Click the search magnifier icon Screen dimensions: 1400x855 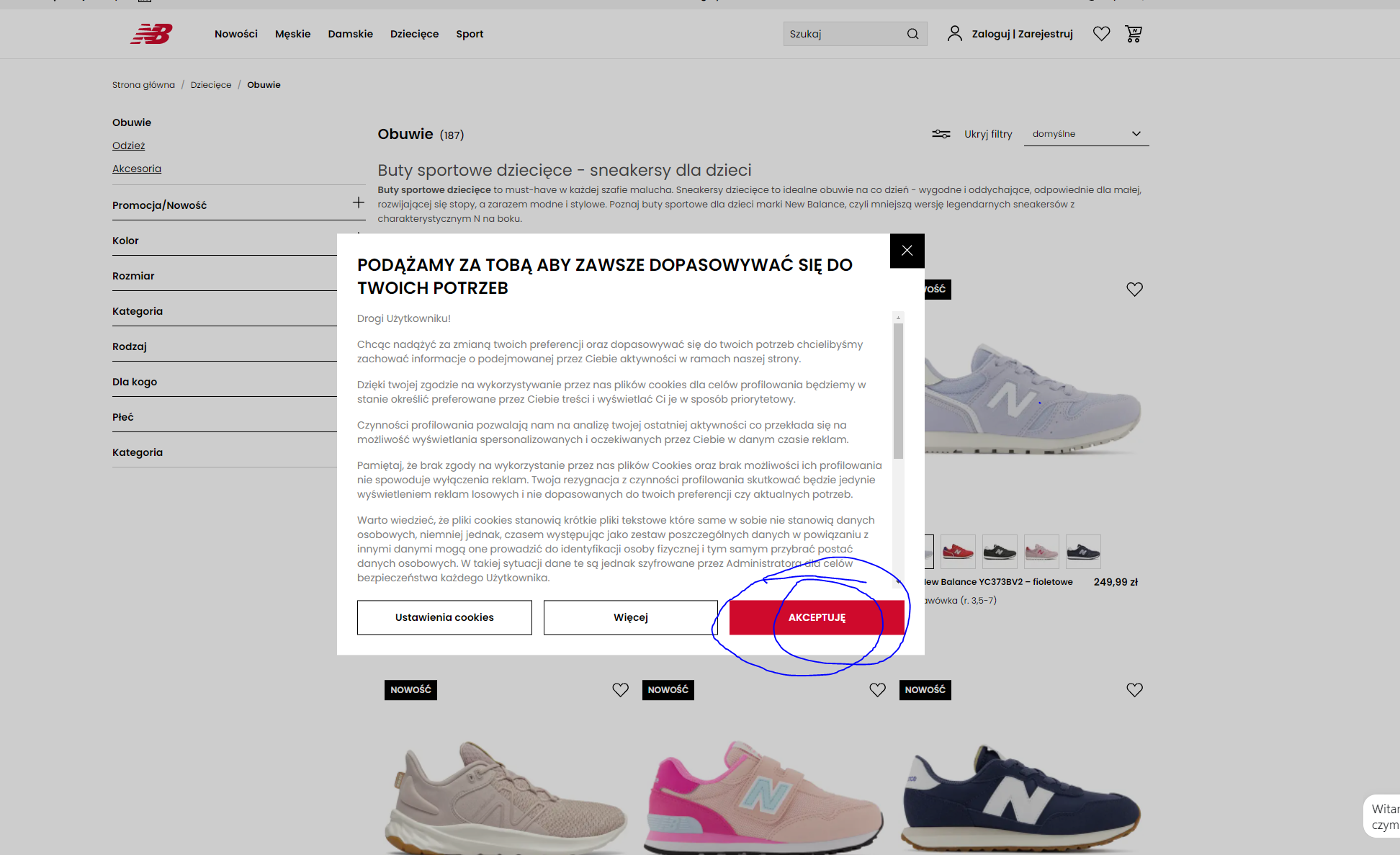click(x=912, y=34)
